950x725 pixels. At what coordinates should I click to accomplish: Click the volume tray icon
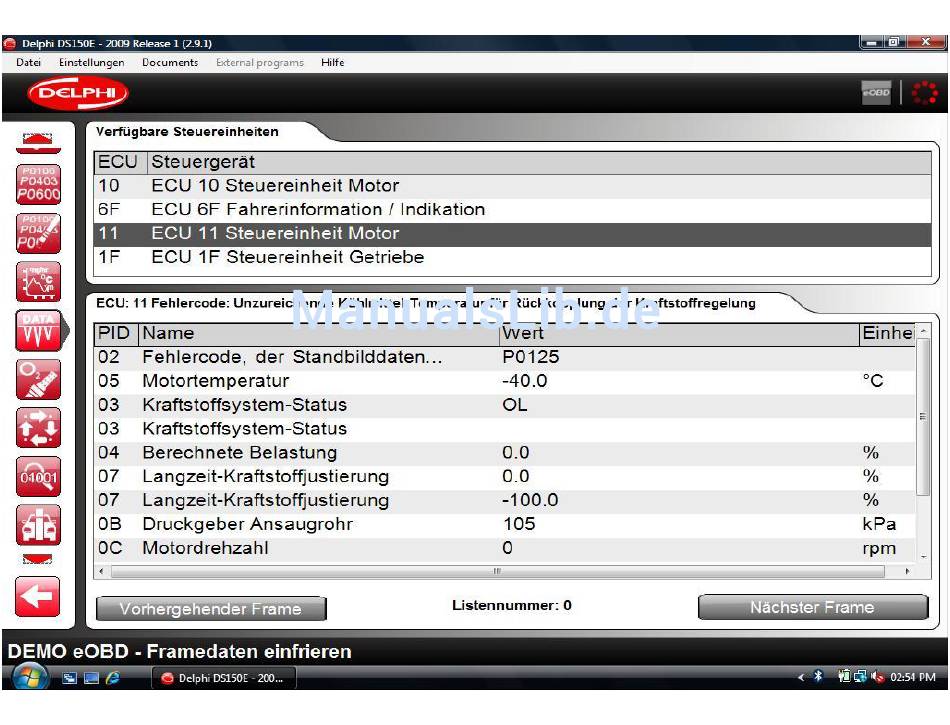(x=877, y=677)
